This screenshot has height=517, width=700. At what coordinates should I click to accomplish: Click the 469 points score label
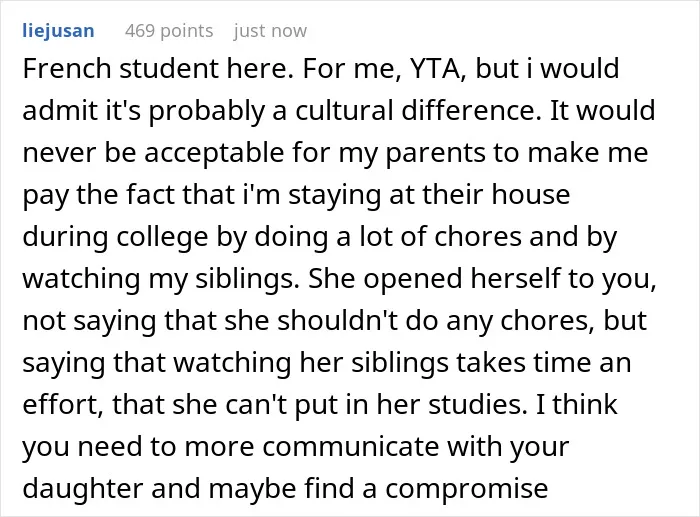click(x=169, y=31)
